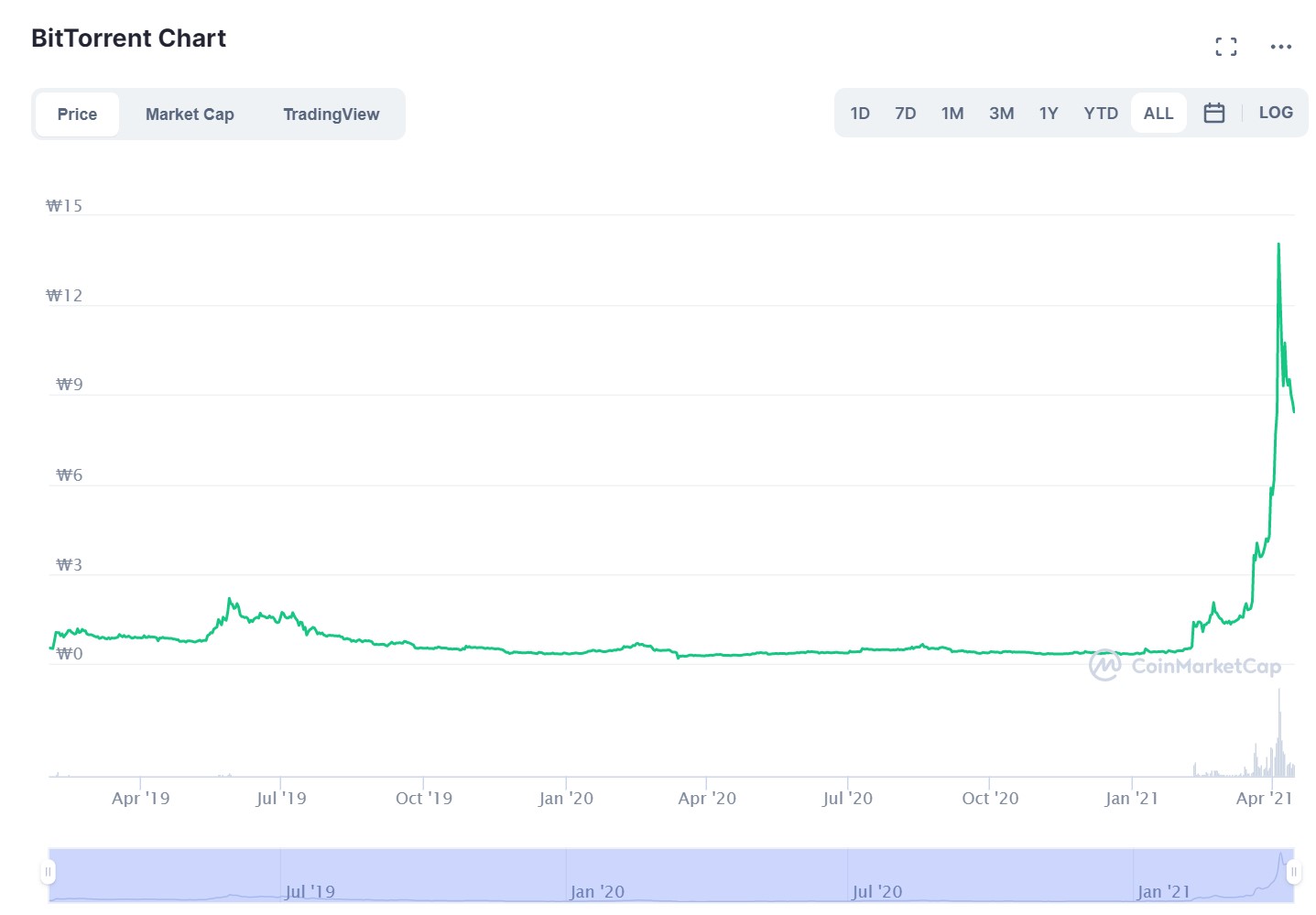Image resolution: width=1316 pixels, height=915 pixels.
Task: Click the Apr '21 date axis label
Action: [x=1264, y=798]
